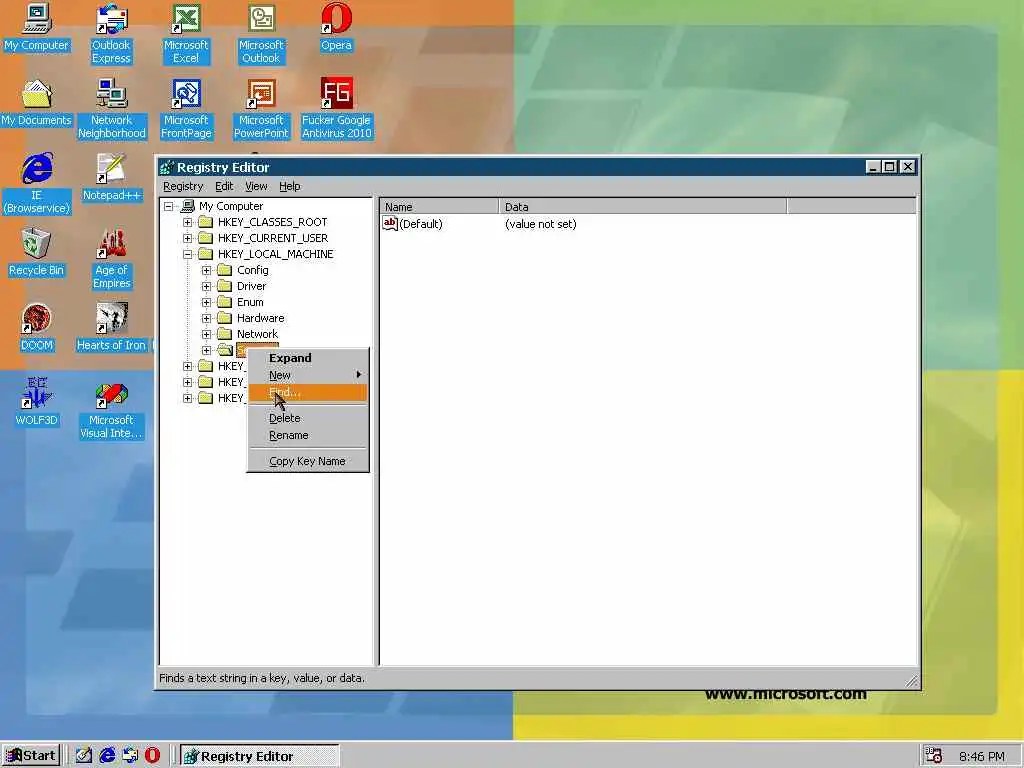This screenshot has height=768, width=1024.
Task: Click the Start button
Action: coord(31,756)
